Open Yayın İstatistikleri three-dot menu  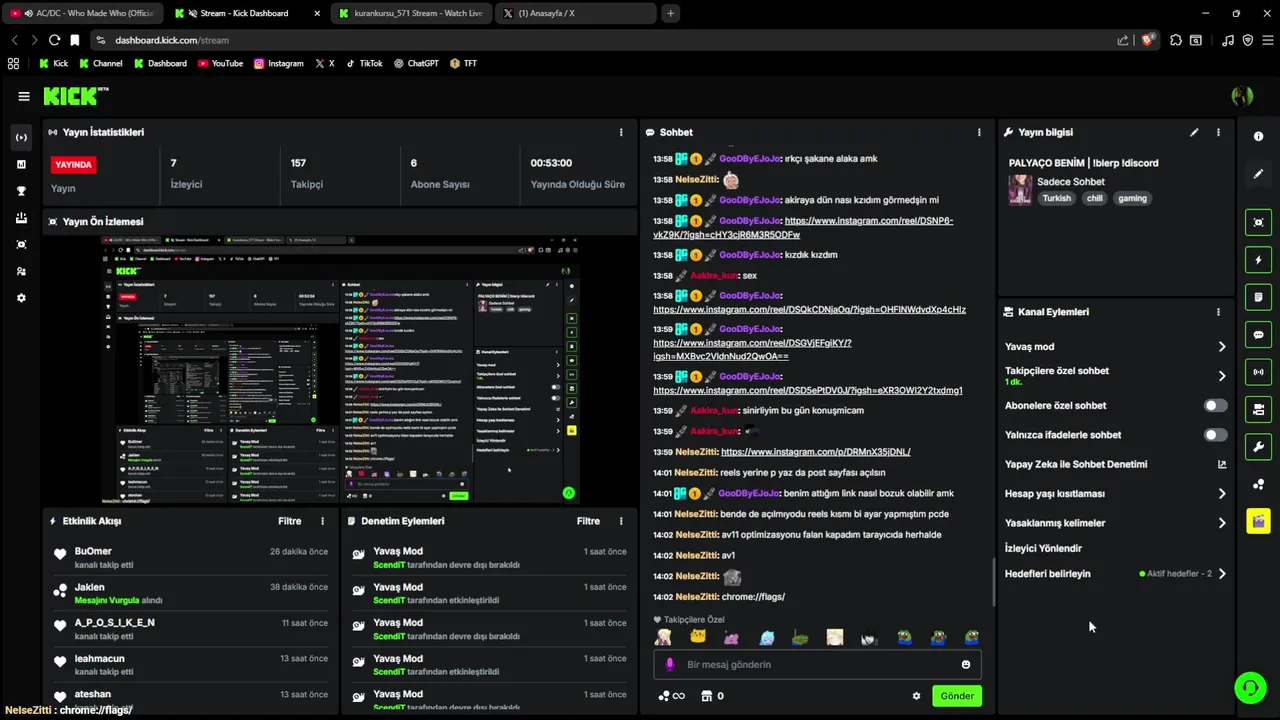point(621,132)
